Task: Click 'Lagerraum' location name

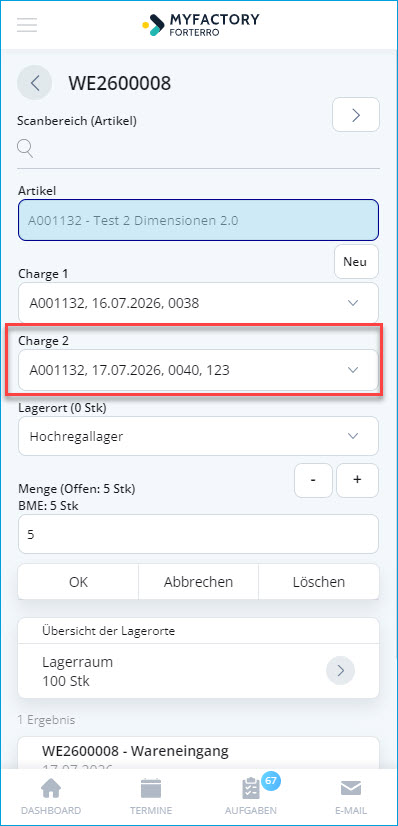Action: 77,662
